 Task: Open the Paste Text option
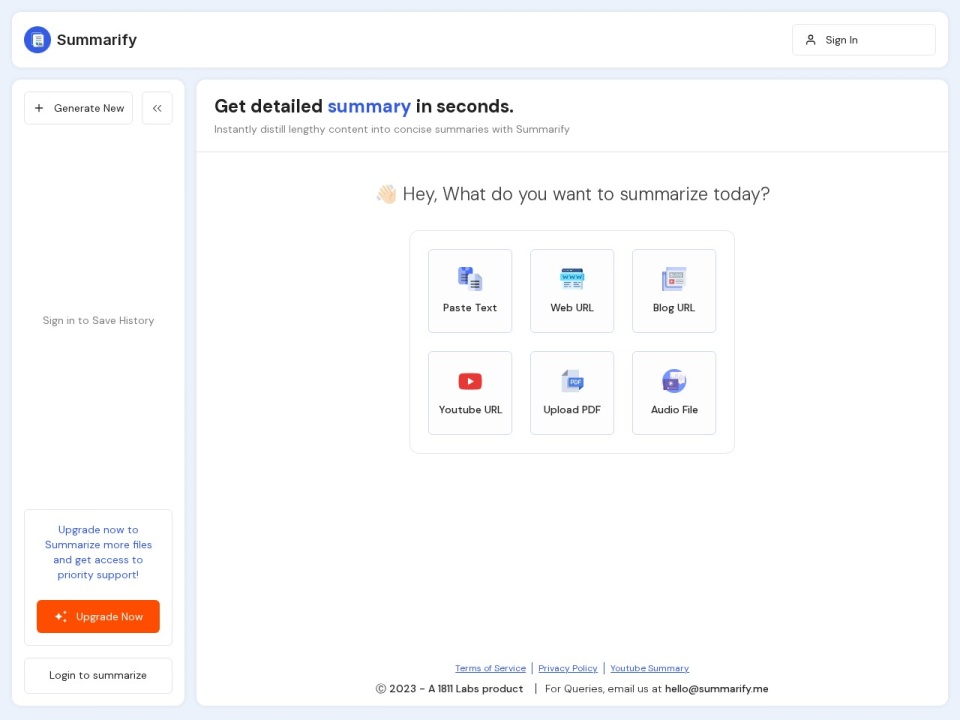(470, 291)
